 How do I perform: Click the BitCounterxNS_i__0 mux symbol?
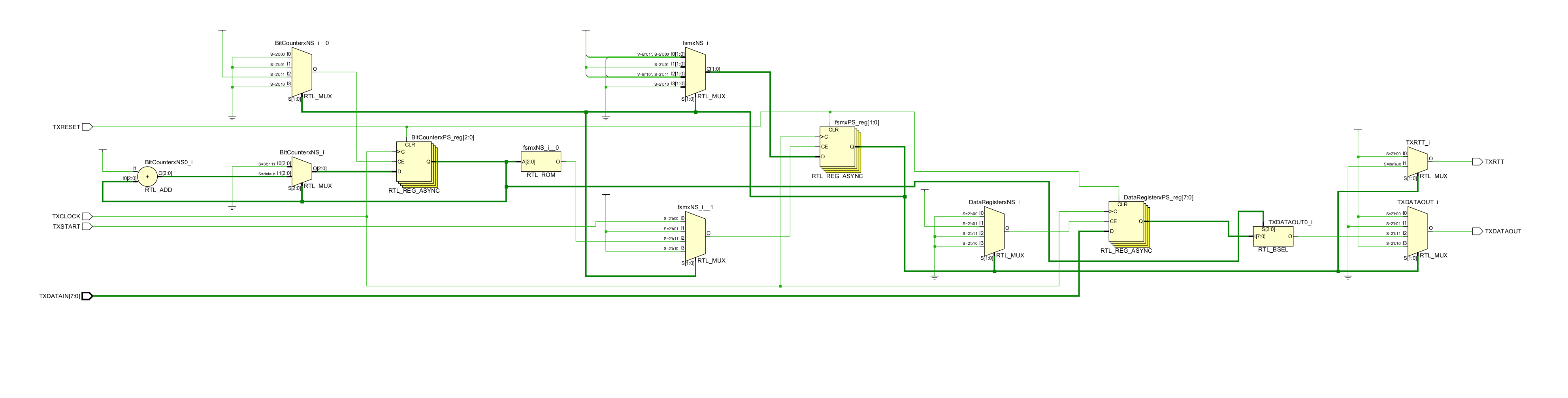tap(302, 71)
